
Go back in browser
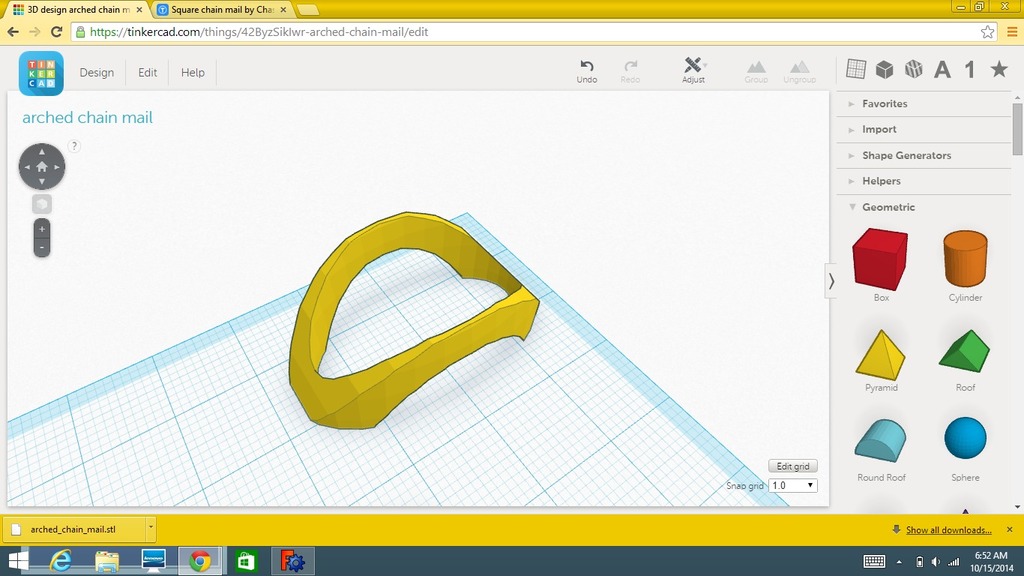[x=13, y=32]
